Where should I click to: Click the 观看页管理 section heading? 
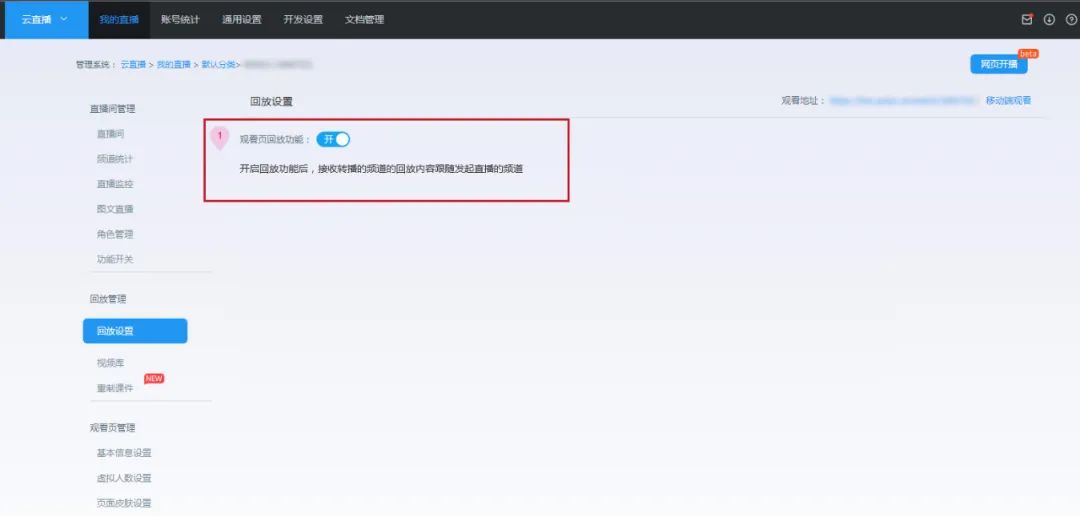pyautogui.click(x=112, y=427)
